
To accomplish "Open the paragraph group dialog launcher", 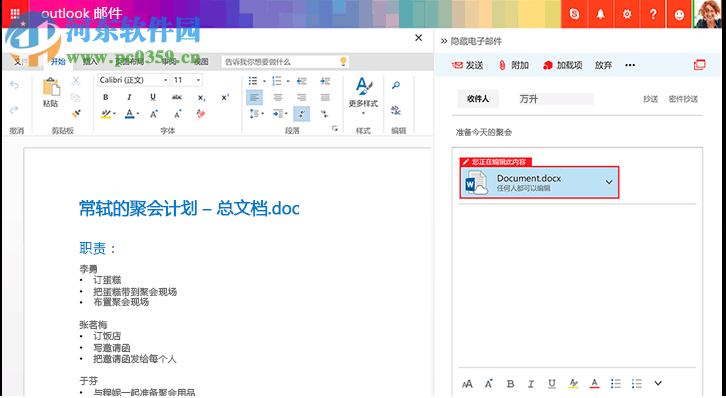I will [x=335, y=129].
